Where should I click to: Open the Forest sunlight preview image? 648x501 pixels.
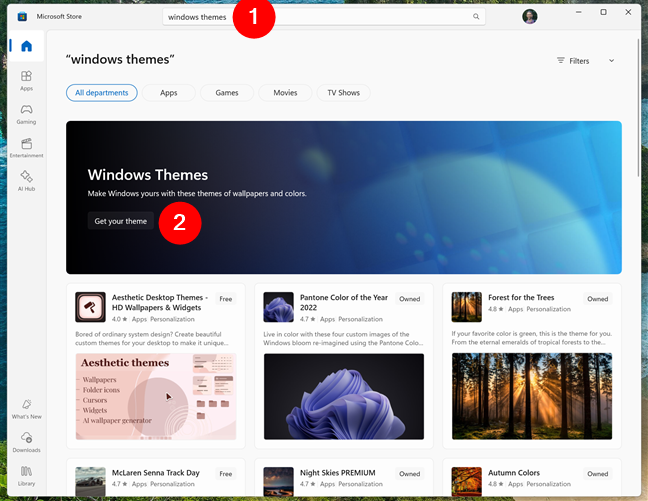pos(532,396)
